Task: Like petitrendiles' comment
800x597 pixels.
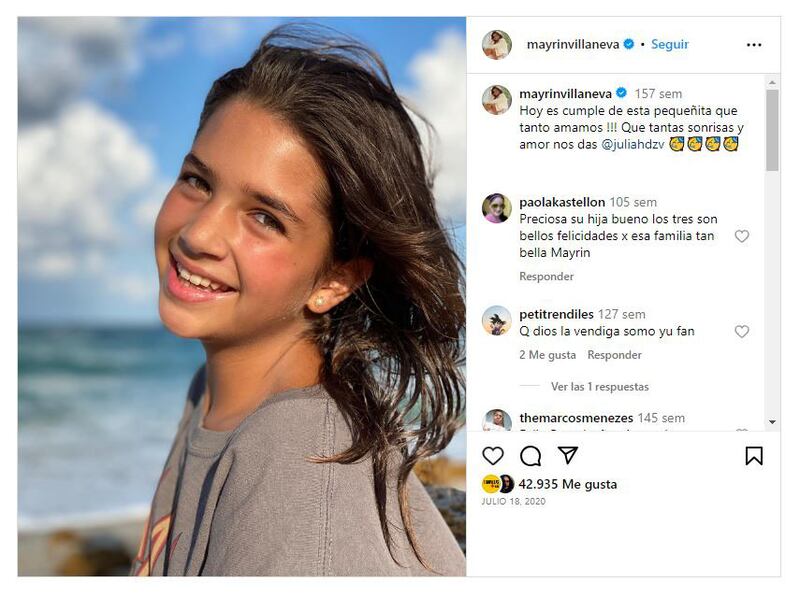Action: 742,332
